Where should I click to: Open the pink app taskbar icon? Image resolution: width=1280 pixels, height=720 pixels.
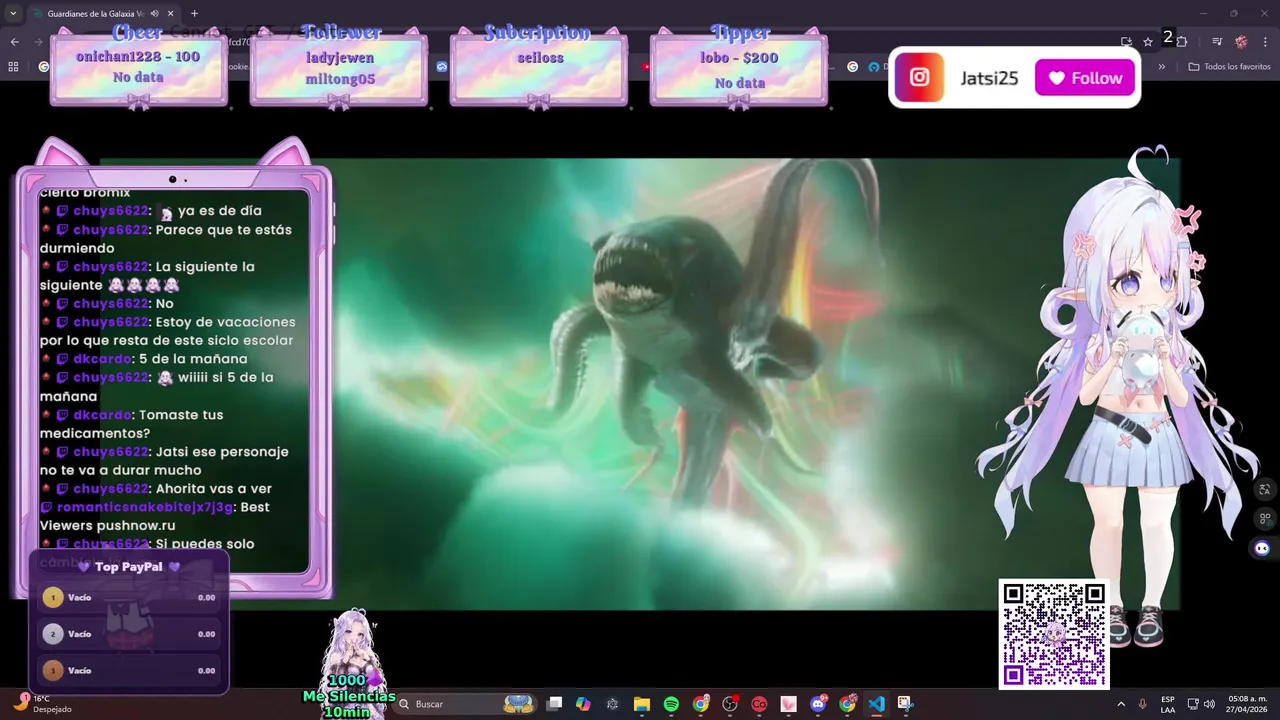tap(788, 704)
